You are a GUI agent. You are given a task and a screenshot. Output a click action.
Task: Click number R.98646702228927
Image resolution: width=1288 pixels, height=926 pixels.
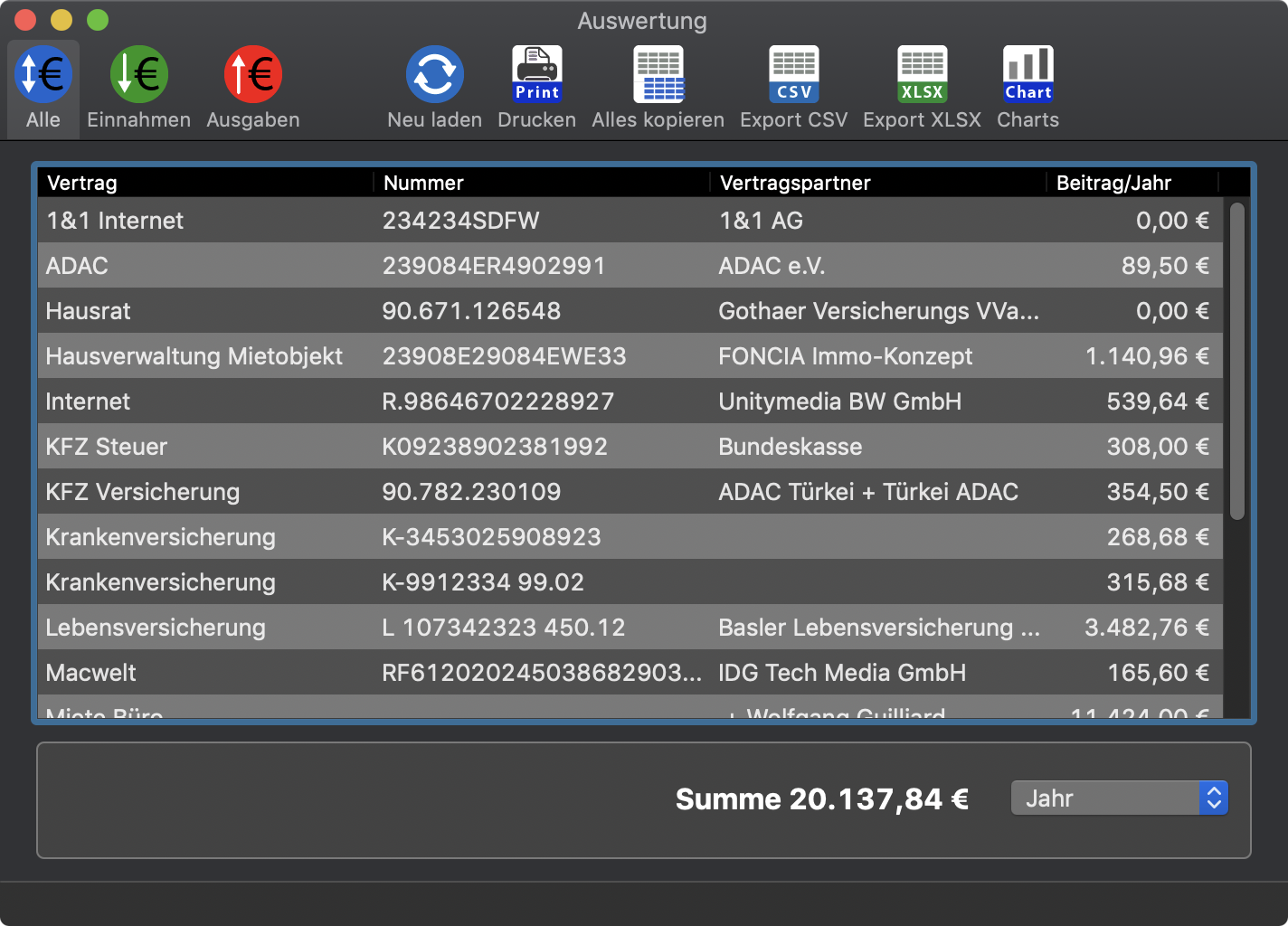498,402
